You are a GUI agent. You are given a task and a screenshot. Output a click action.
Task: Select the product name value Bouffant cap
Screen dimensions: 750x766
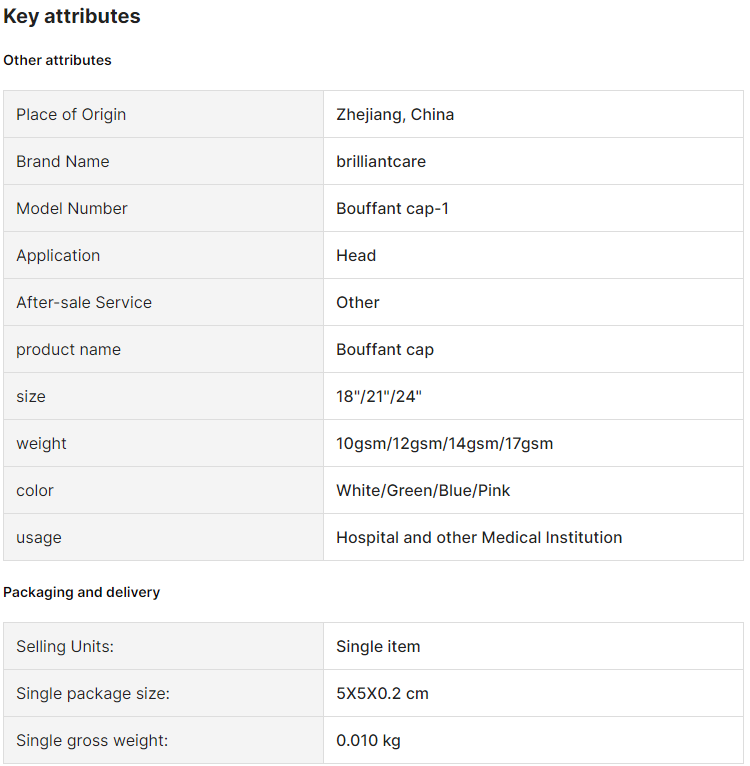coord(385,349)
